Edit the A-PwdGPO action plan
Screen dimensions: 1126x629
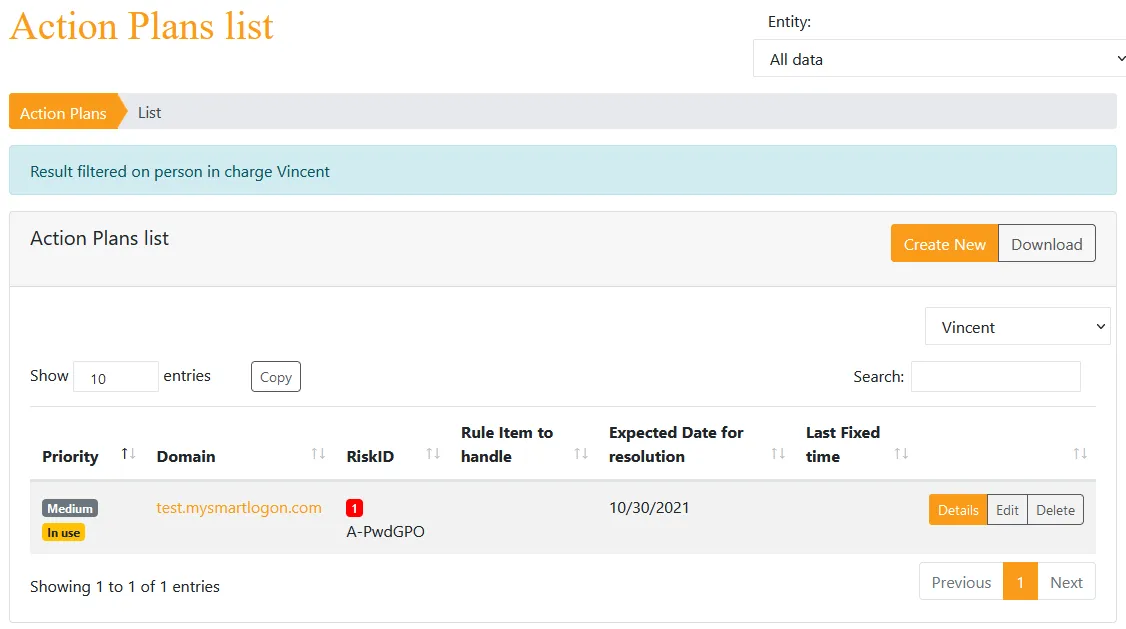point(1007,510)
